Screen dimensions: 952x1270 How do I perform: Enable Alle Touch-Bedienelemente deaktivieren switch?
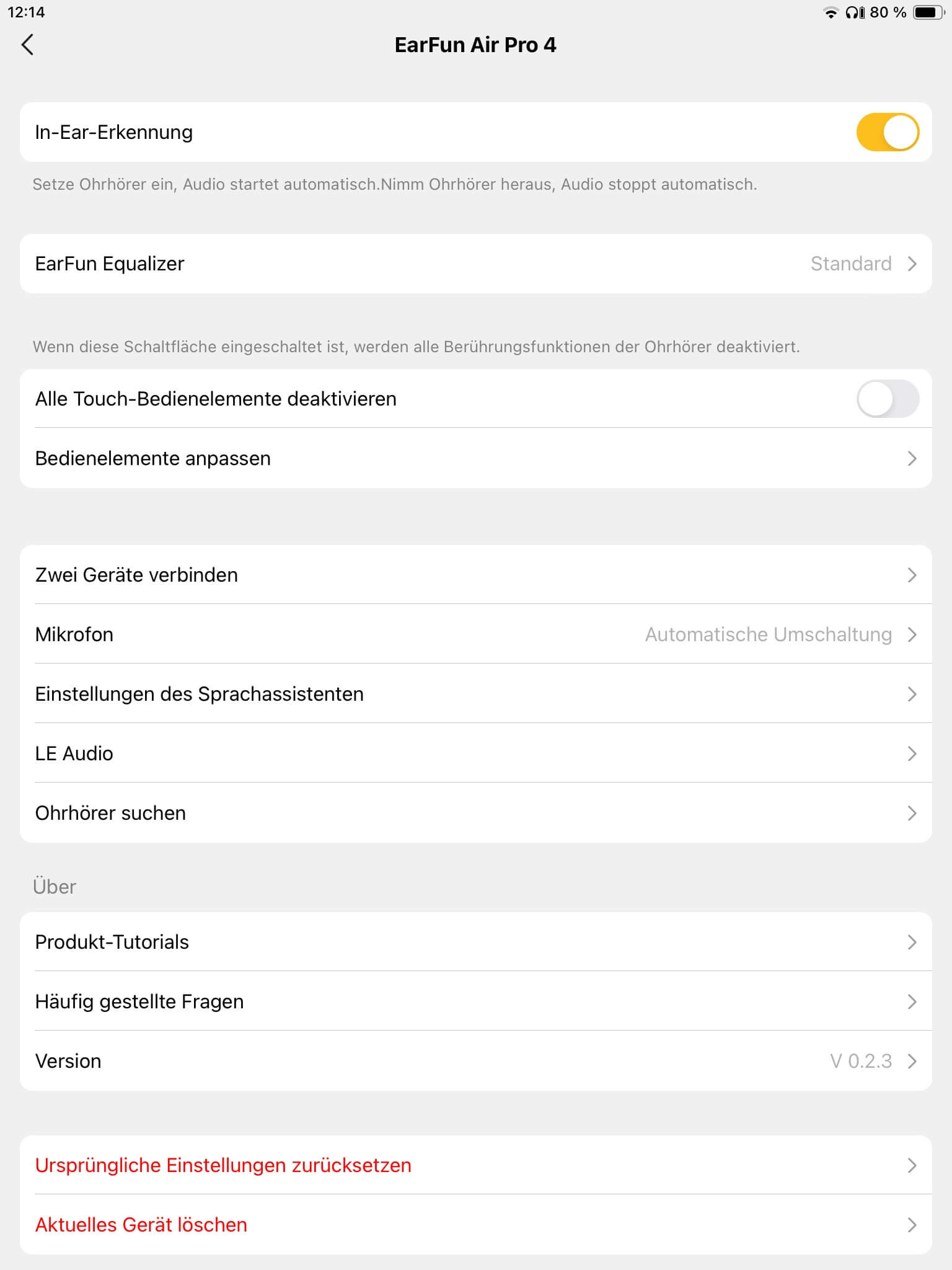coord(887,399)
